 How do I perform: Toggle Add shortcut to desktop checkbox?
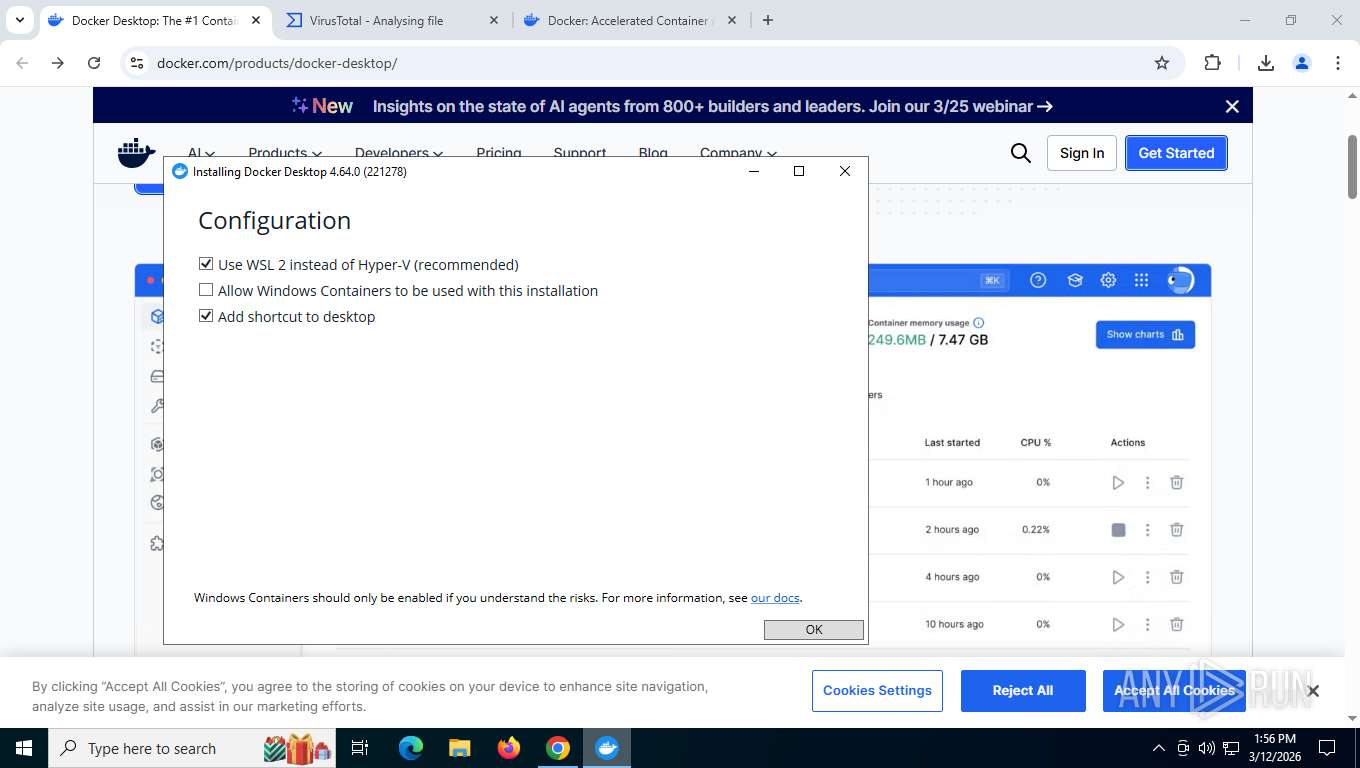(206, 316)
